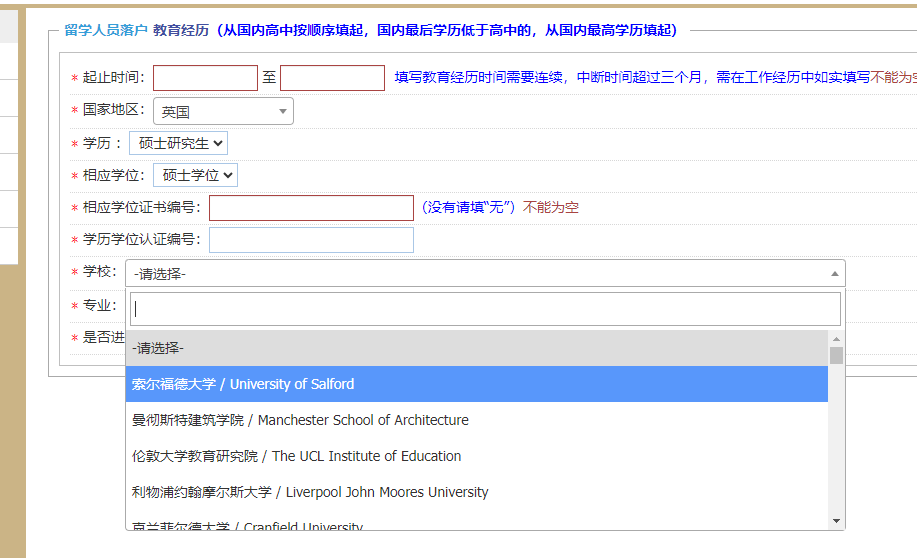This screenshot has width=917, height=558.
Task: Click the end date field after 至
Action: point(332,78)
